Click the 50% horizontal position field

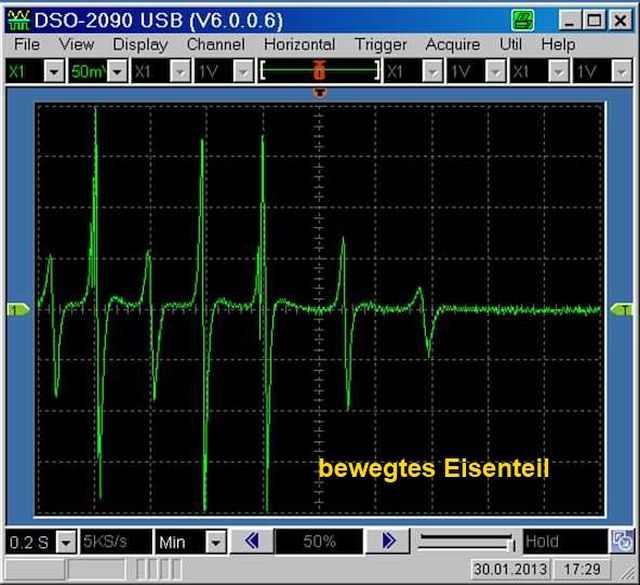coord(320,541)
